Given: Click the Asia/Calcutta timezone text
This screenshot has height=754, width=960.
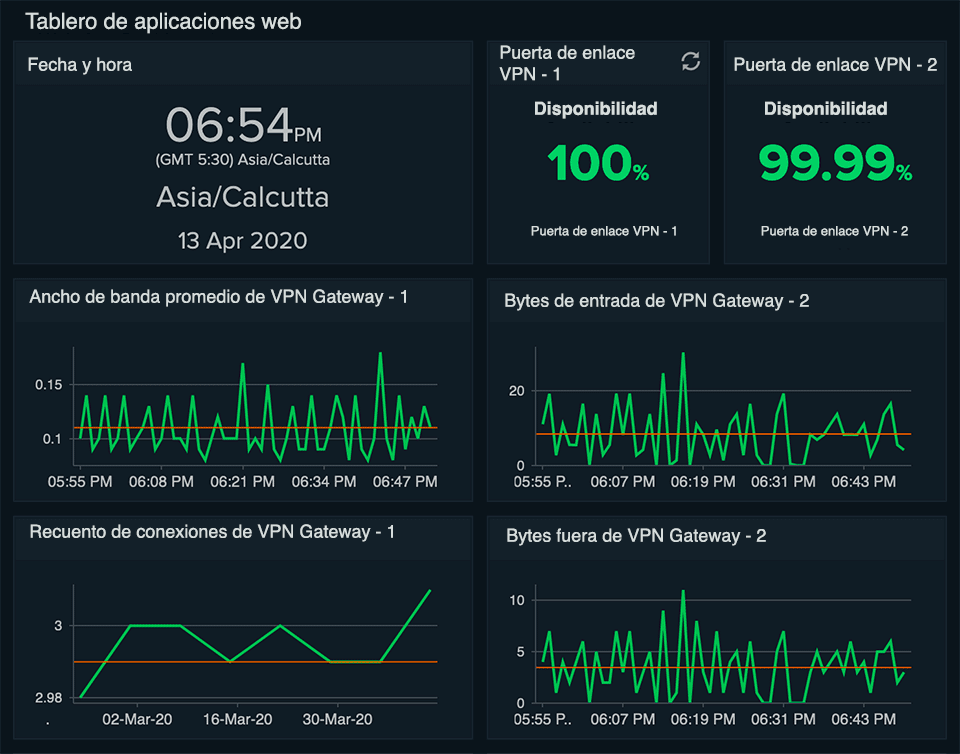Looking at the screenshot, I should (x=242, y=197).
